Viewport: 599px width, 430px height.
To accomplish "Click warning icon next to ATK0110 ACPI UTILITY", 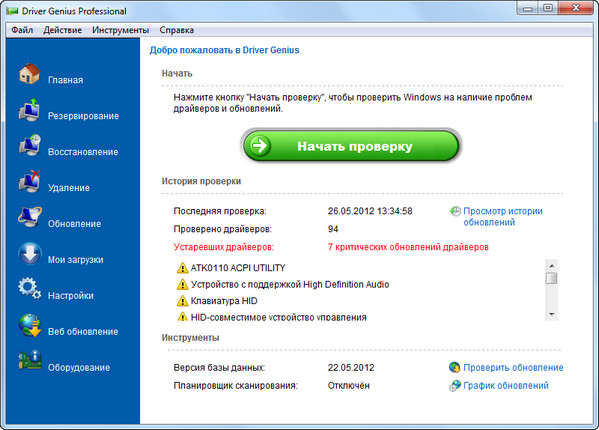I will click(x=183, y=268).
